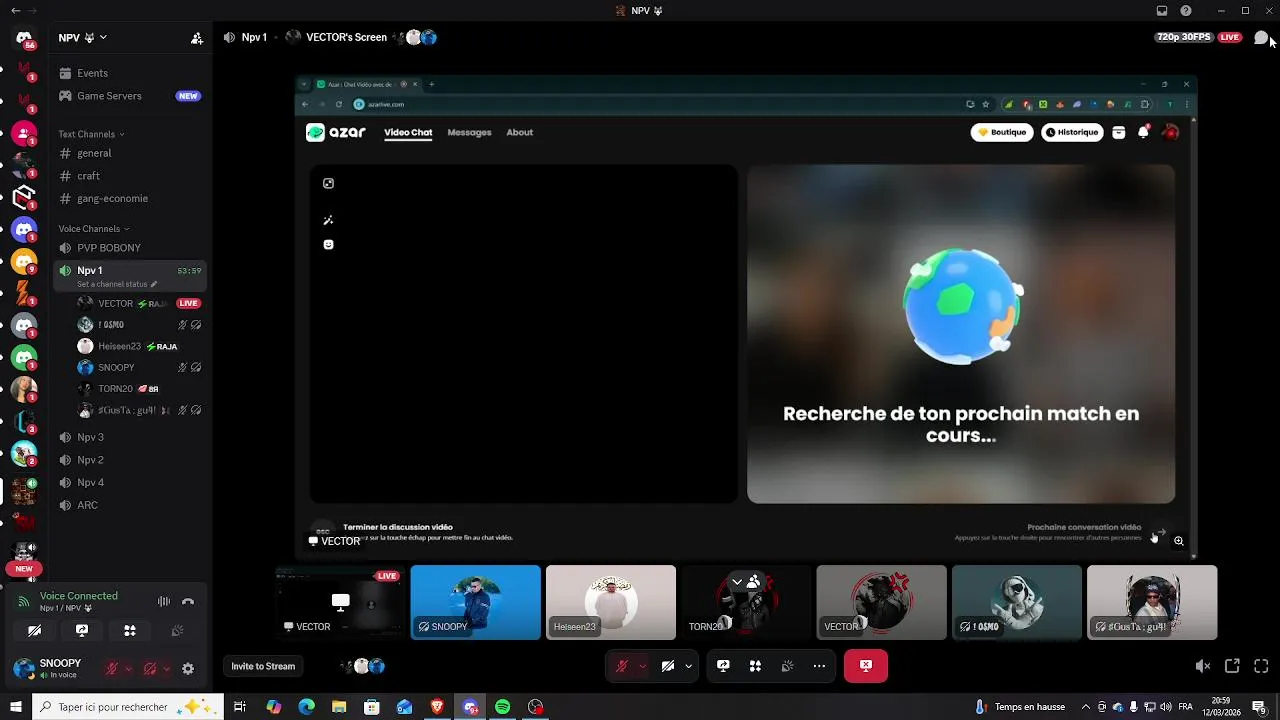Screen dimensions: 1280x720
Task: Collapse the Text Channels category
Action: coord(91,134)
